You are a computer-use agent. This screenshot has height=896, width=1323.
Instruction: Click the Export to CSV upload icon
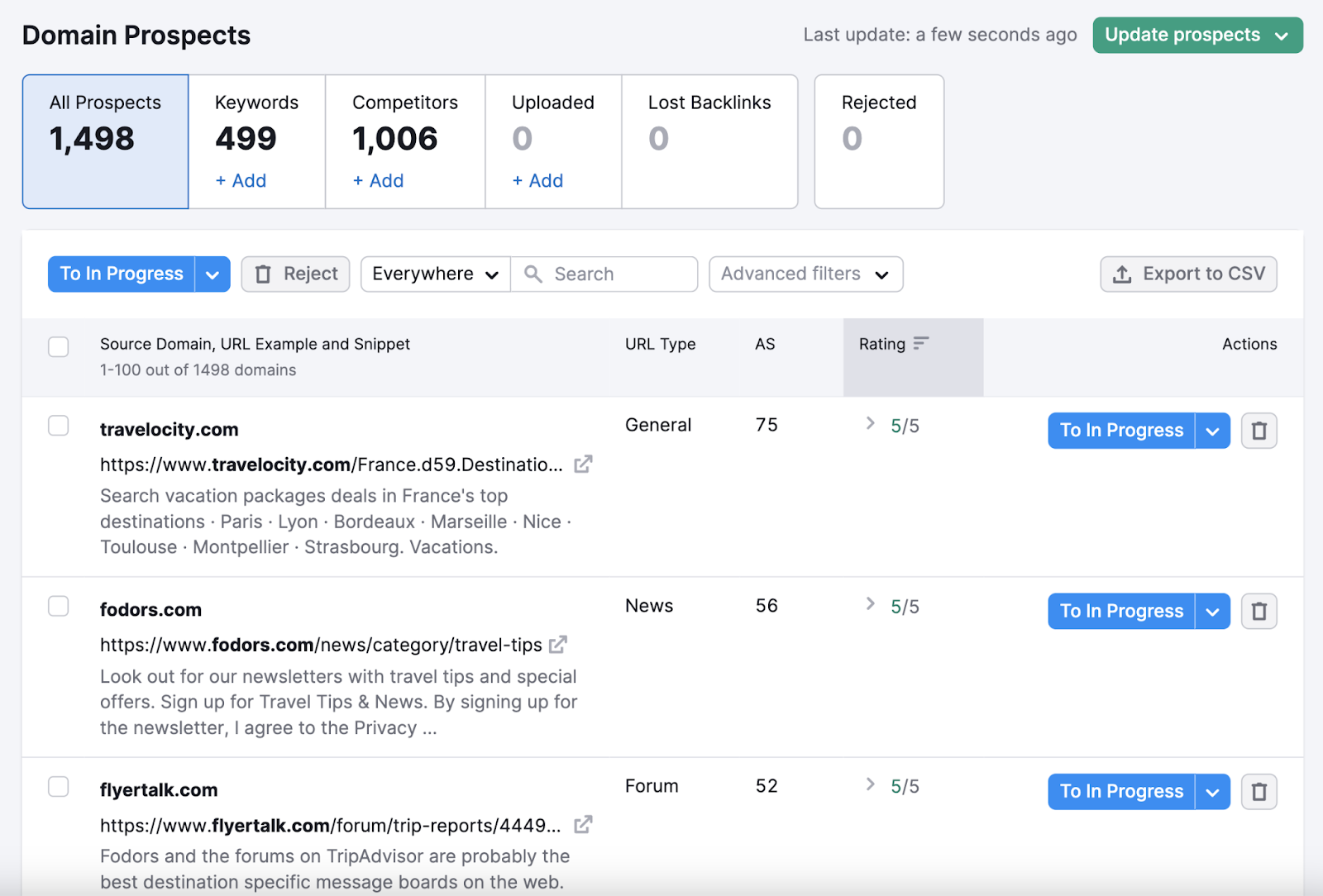click(x=1123, y=274)
